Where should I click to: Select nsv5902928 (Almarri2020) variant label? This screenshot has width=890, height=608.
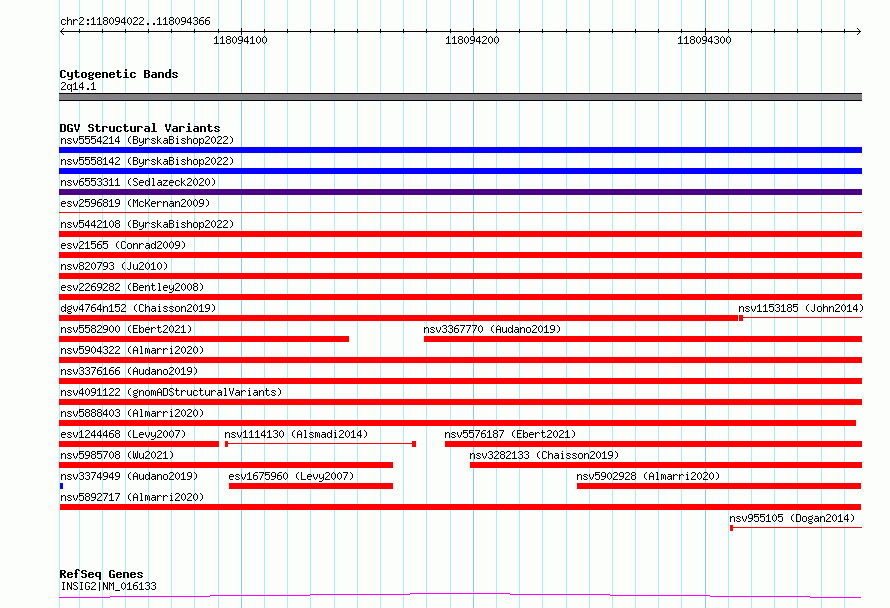[648, 476]
